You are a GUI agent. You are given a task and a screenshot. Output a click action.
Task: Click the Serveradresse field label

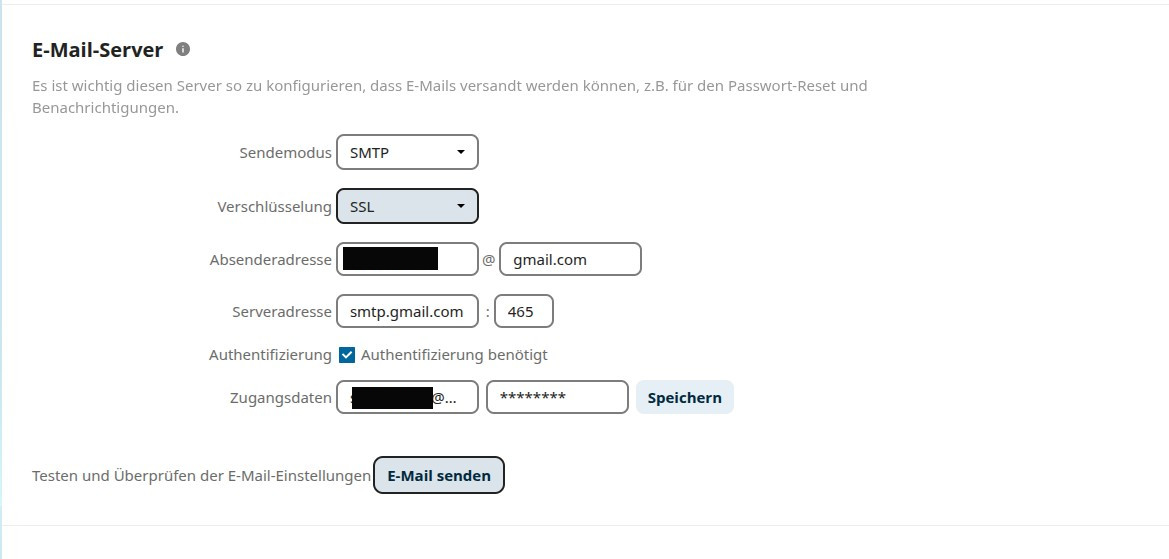(x=281, y=312)
